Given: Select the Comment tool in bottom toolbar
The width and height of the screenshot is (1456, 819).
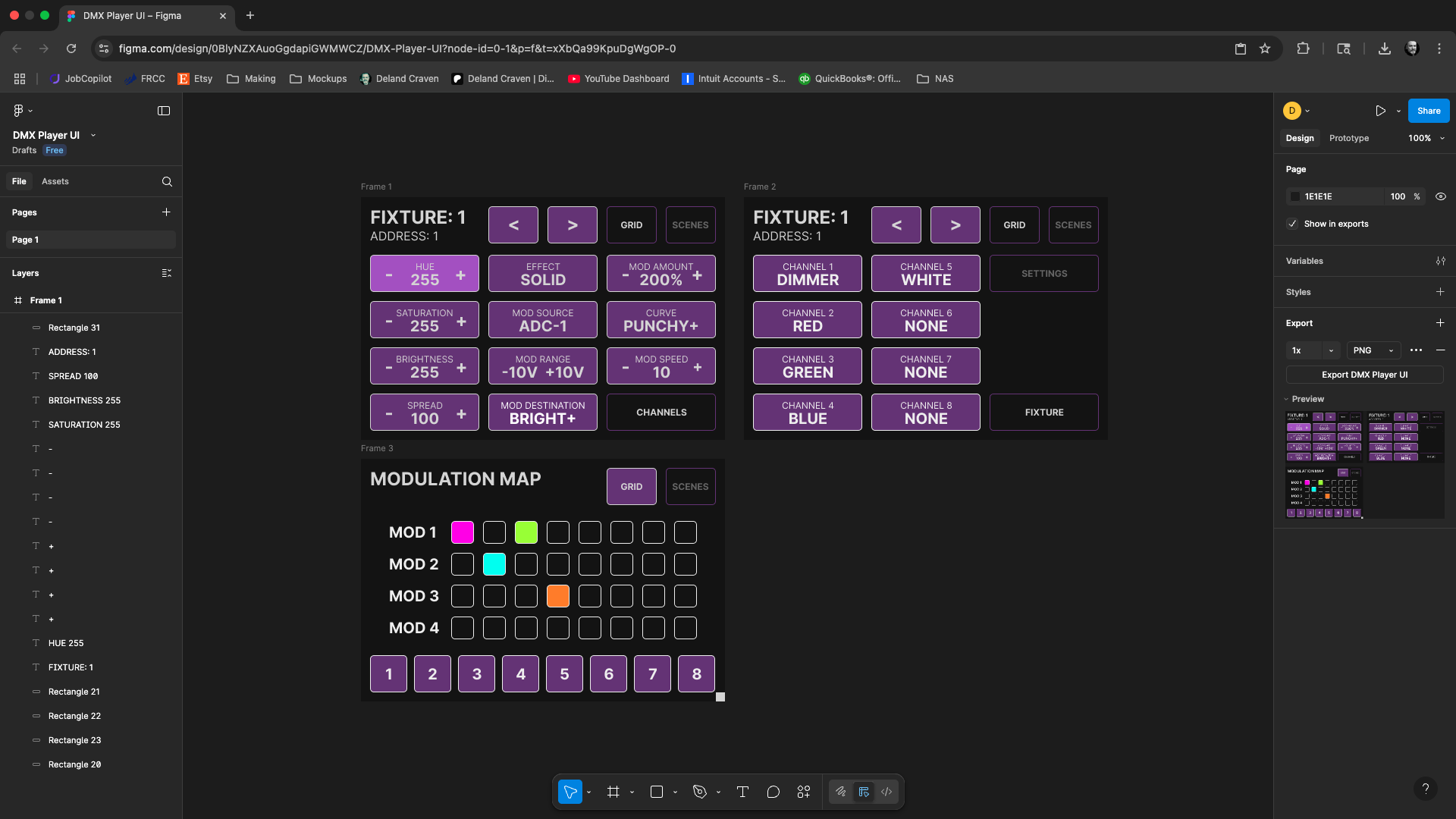Looking at the screenshot, I should pyautogui.click(x=773, y=792).
